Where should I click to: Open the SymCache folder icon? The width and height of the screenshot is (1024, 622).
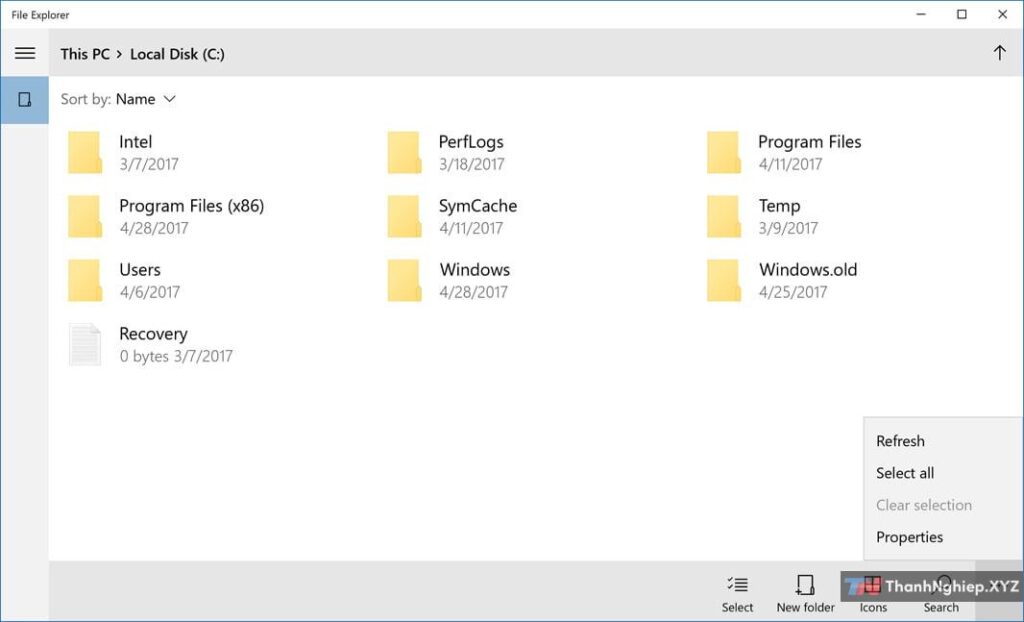coord(404,216)
